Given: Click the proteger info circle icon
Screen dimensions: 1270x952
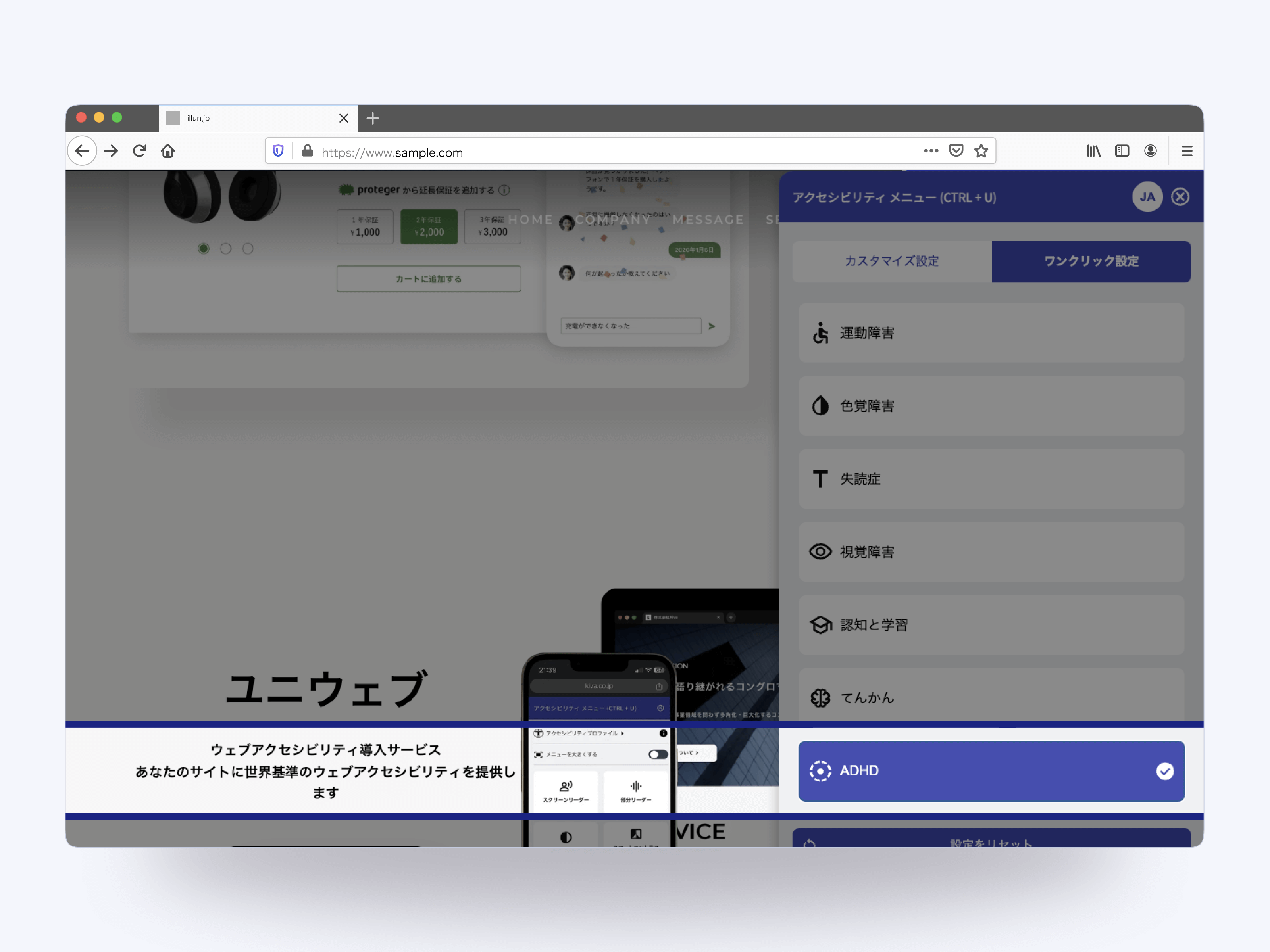Looking at the screenshot, I should 504,190.
